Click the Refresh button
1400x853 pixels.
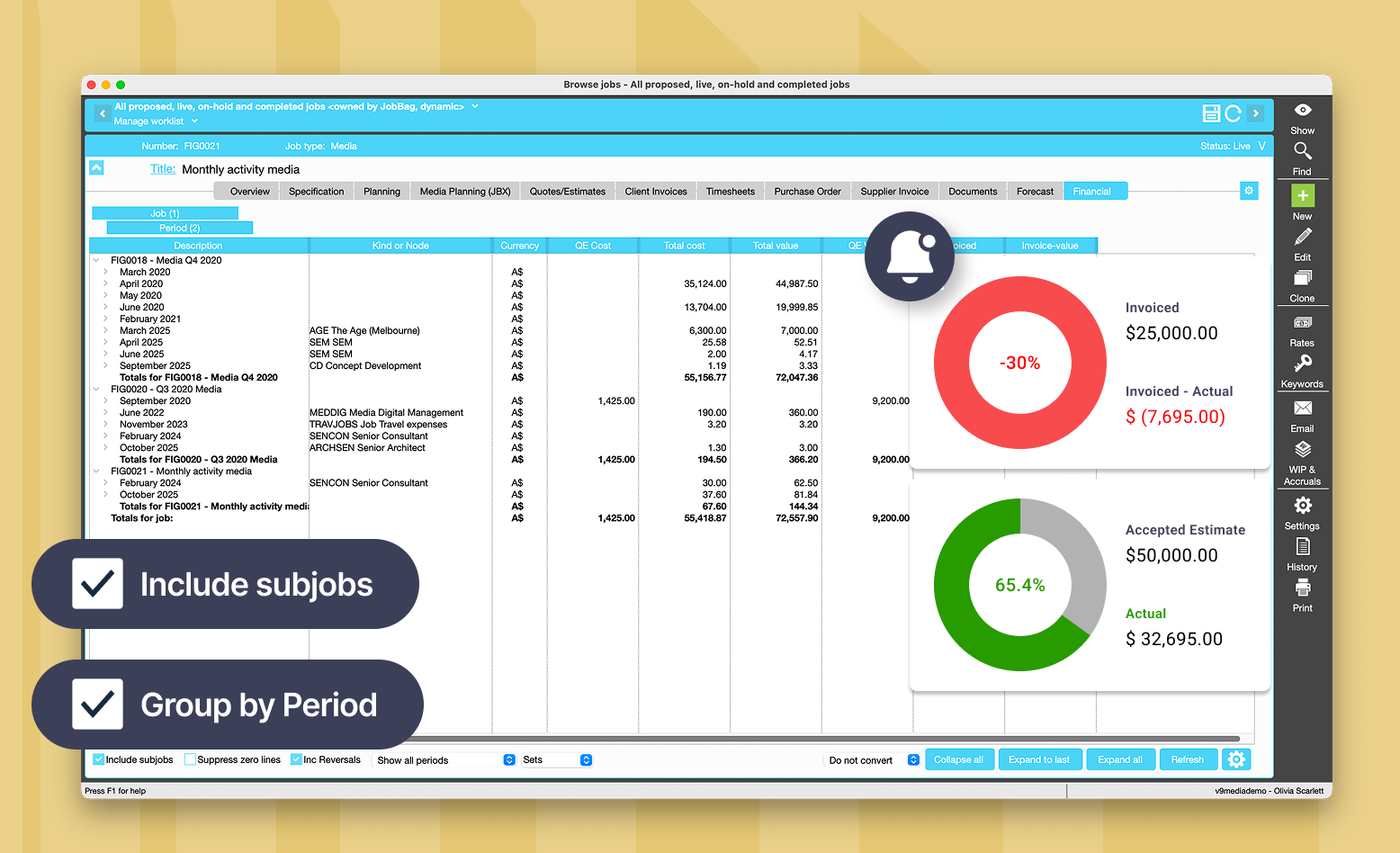click(x=1188, y=759)
